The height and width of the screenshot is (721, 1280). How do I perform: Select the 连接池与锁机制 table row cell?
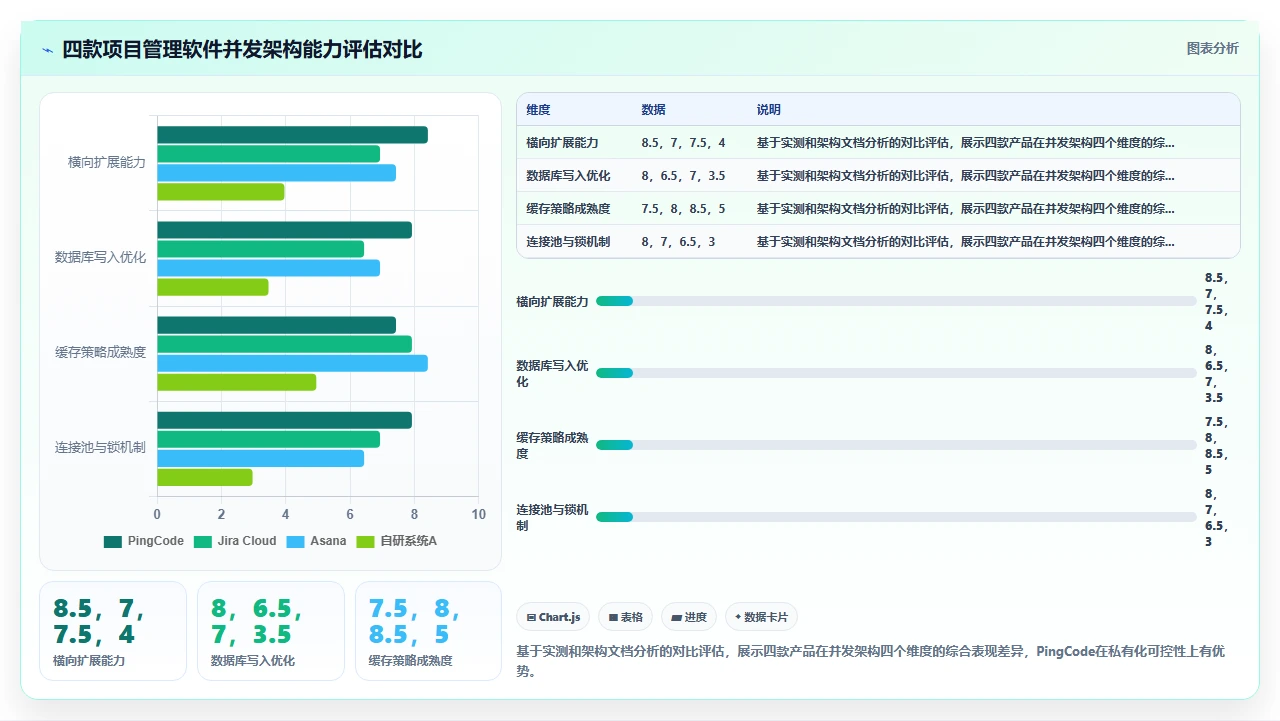(568, 242)
